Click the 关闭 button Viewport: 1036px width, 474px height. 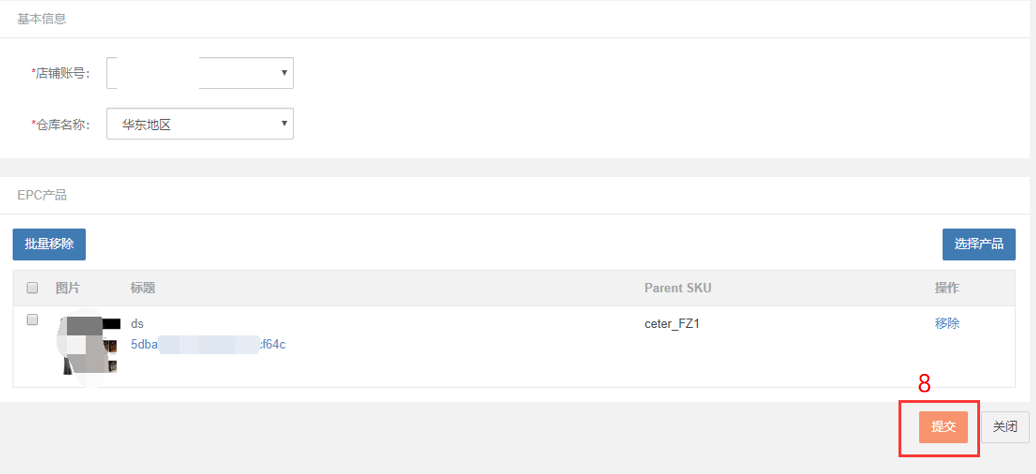(1005, 426)
